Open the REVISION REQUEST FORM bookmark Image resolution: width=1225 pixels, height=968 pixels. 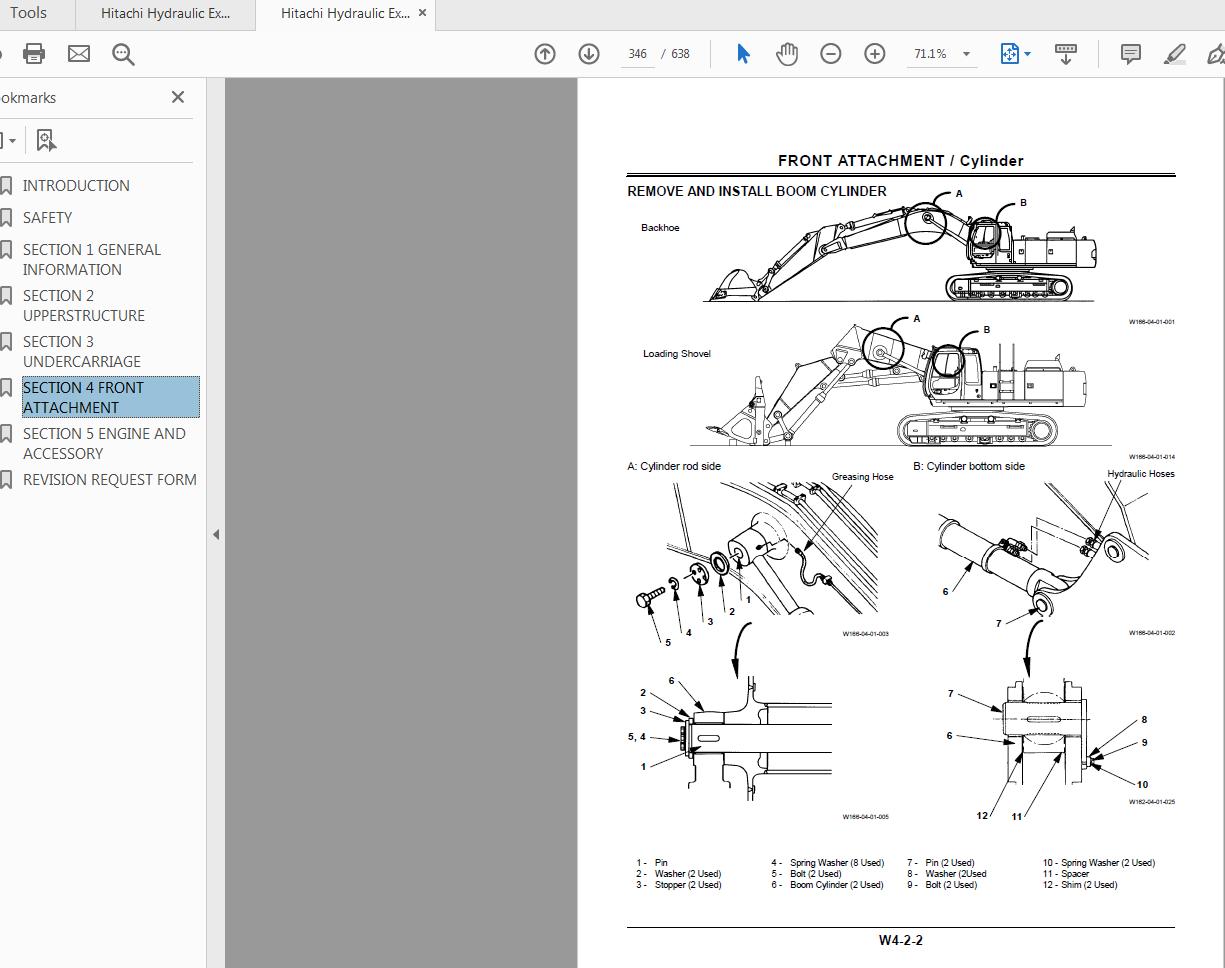tap(110, 479)
